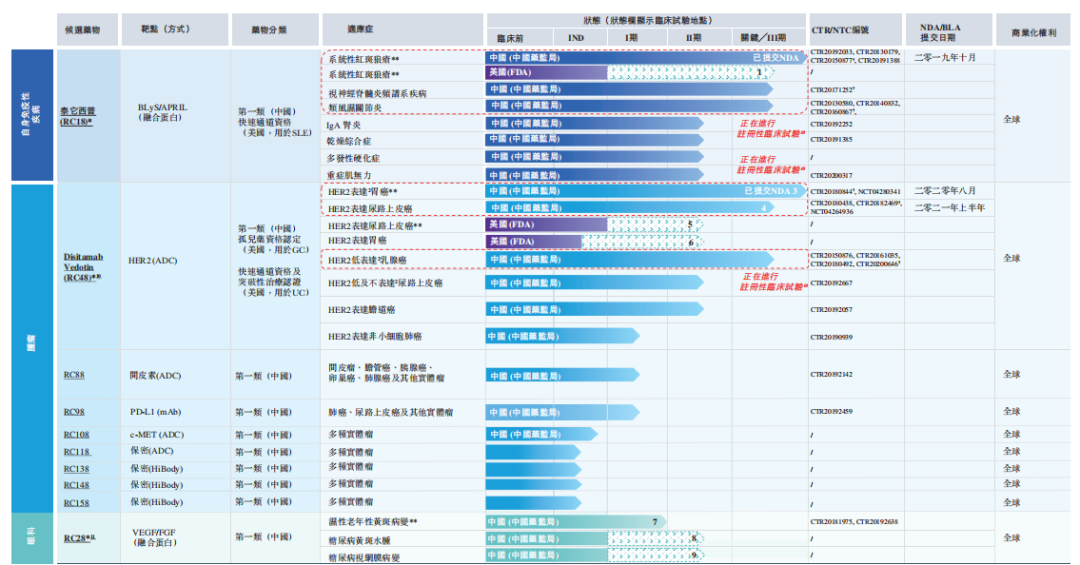Open the RC118 candidate link
1080x565 pixels.
76,452
